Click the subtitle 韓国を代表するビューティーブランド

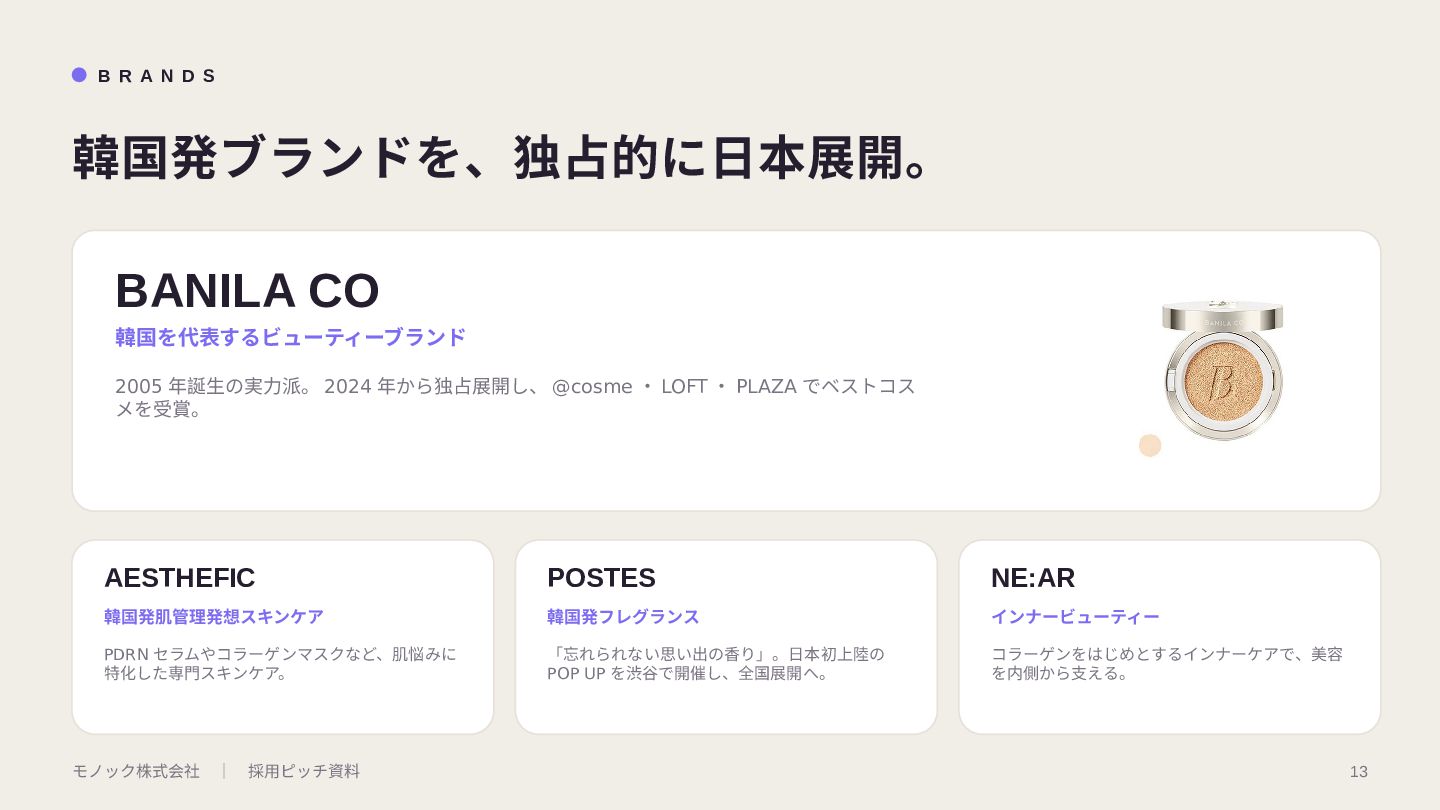pyautogui.click(x=290, y=337)
